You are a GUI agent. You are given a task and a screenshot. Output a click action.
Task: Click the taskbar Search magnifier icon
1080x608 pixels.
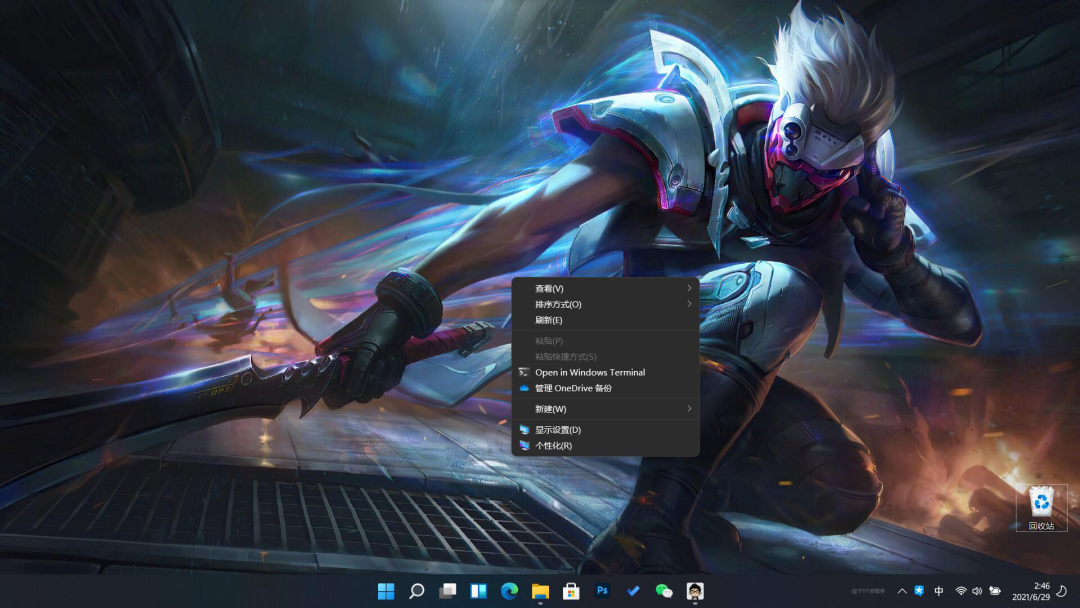417,591
